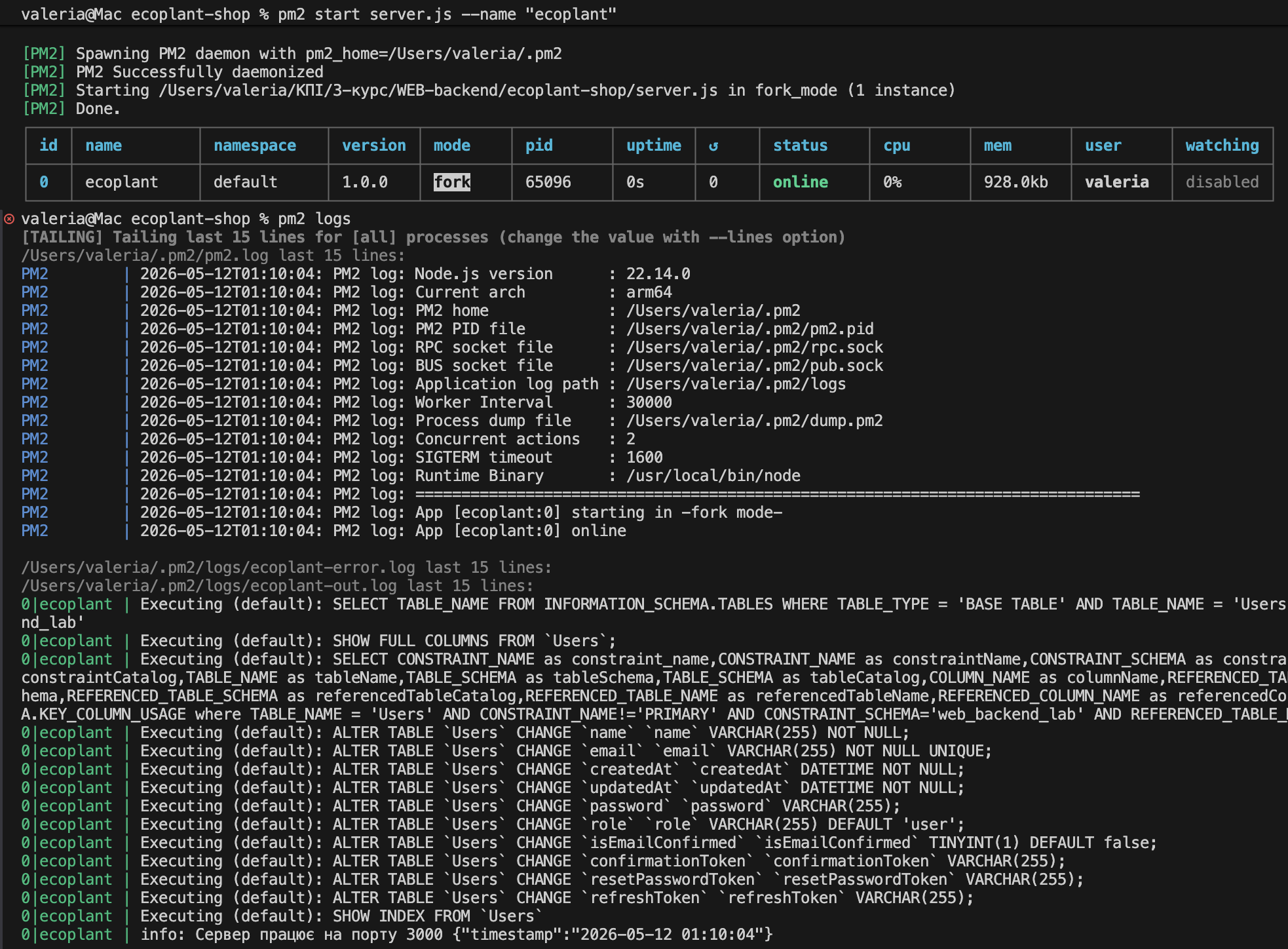Click the '928.0kb' memory cell
Viewport: 1288px width, 949px height.
[x=1016, y=182]
